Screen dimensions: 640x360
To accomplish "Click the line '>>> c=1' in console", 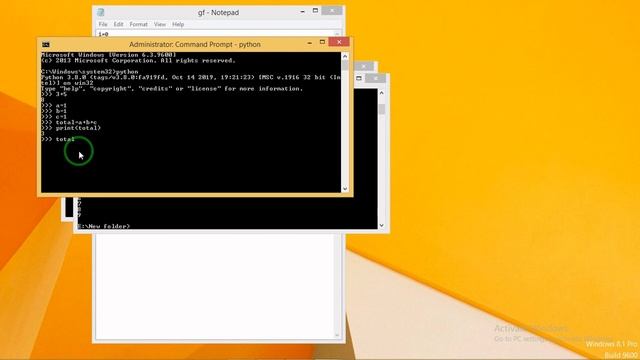I will pyautogui.click(x=54, y=117).
